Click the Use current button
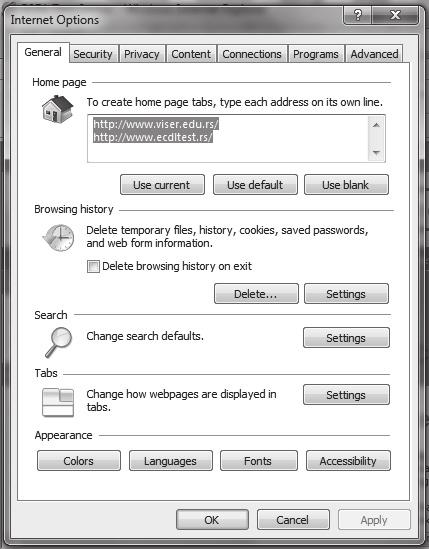This screenshot has width=429, height=549. pyautogui.click(x=162, y=185)
